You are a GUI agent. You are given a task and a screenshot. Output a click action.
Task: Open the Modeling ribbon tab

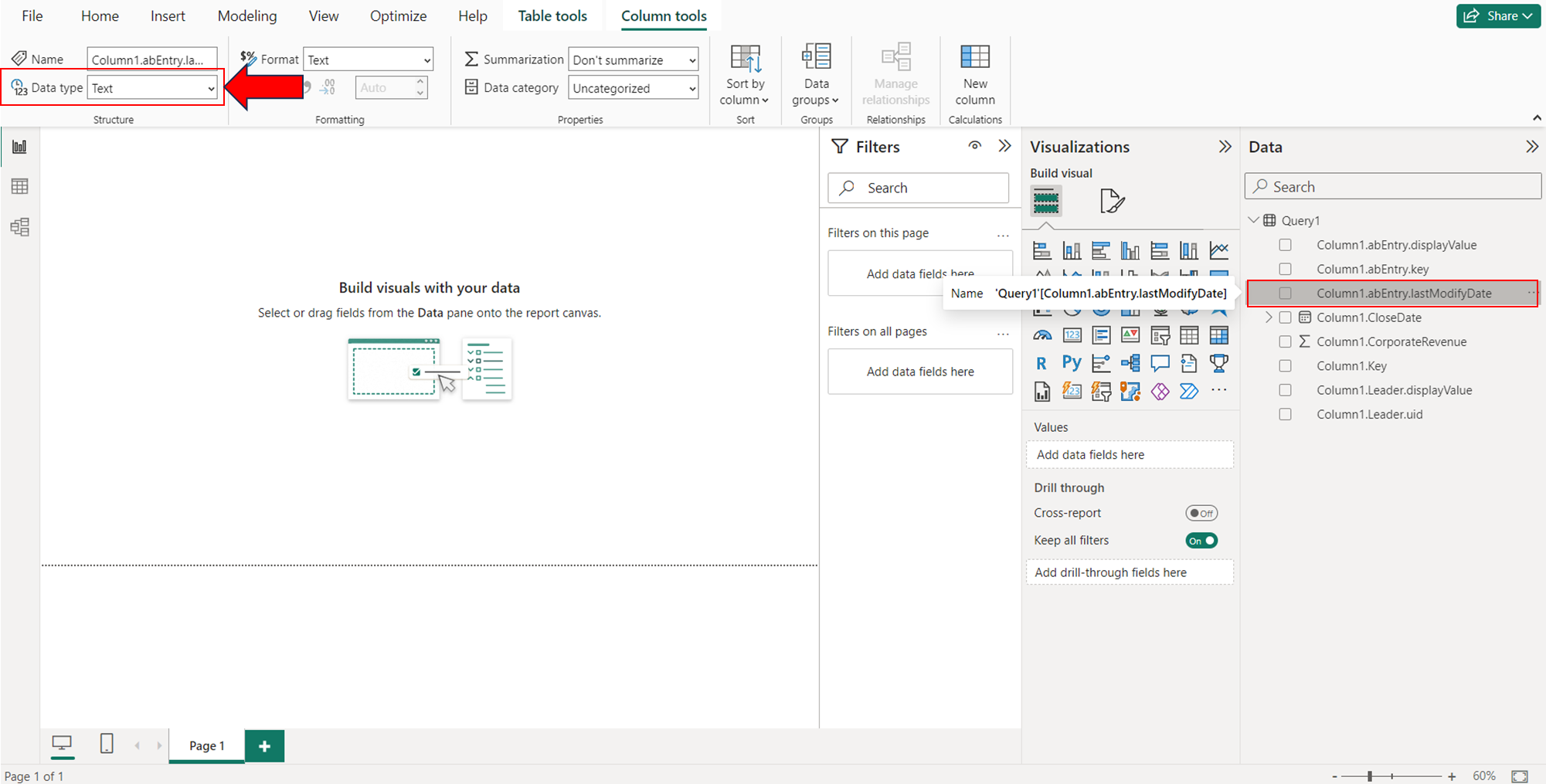(246, 16)
